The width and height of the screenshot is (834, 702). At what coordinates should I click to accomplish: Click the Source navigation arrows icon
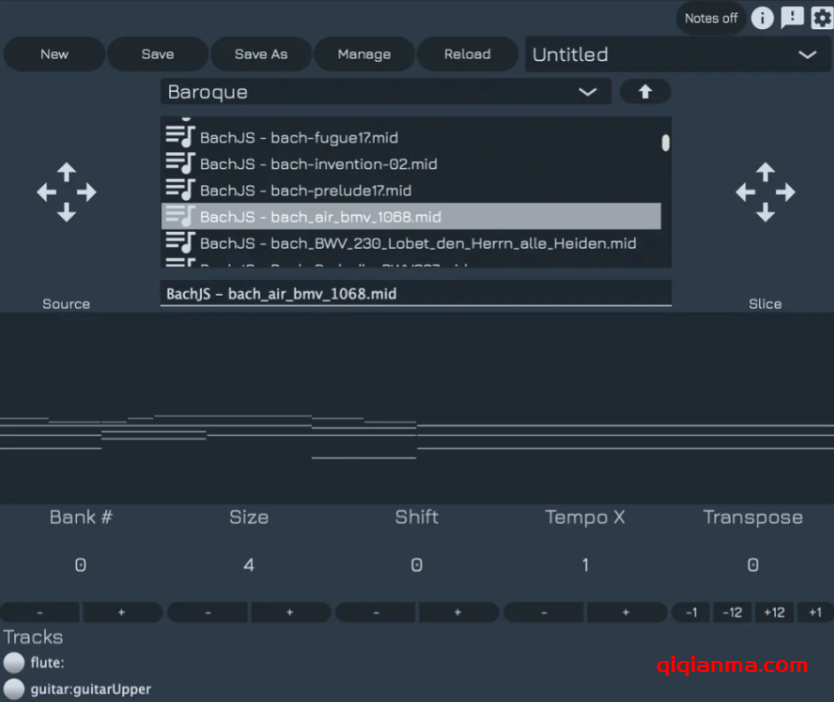(66, 191)
